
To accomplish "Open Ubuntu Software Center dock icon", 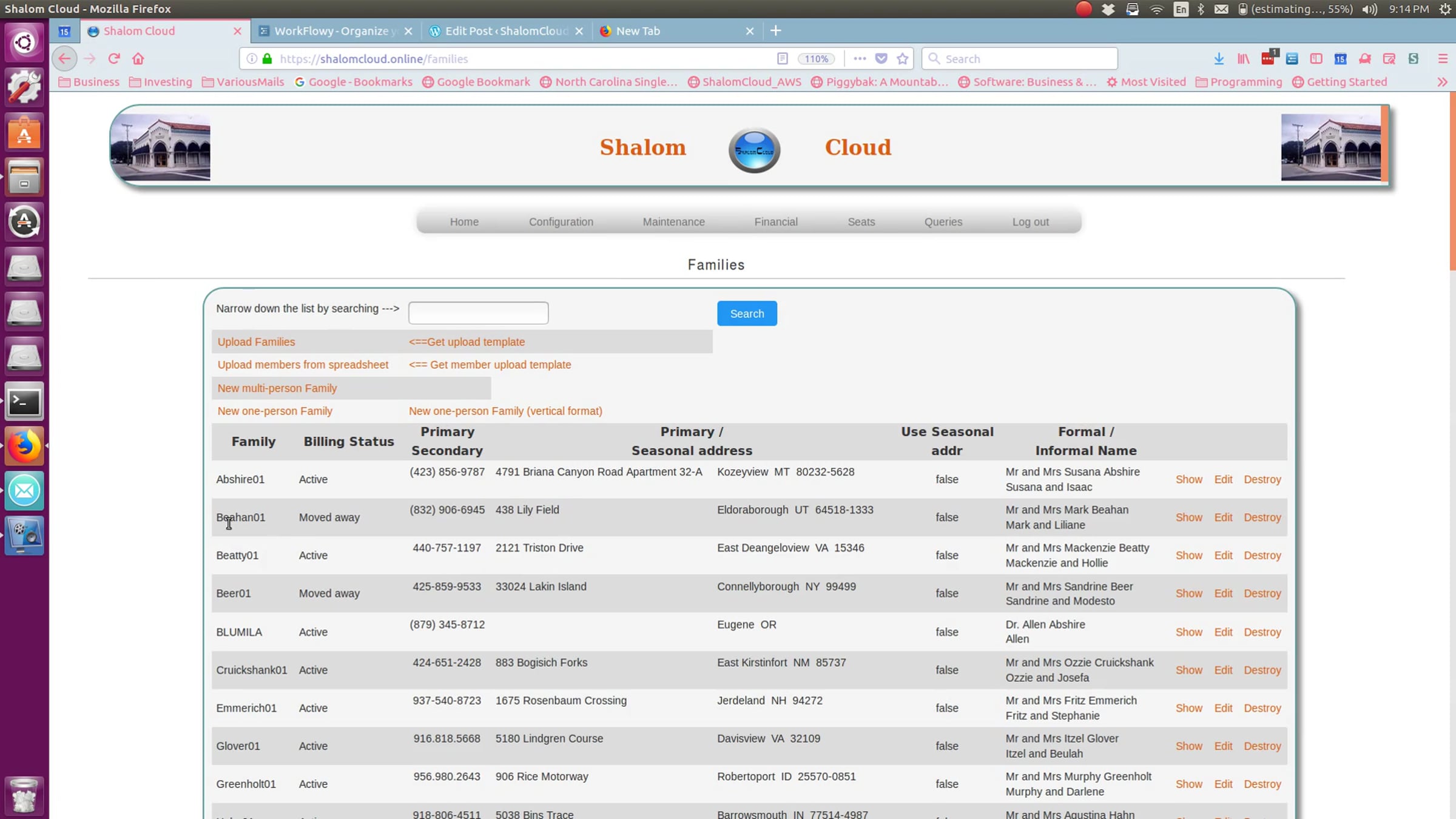I will tap(24, 132).
